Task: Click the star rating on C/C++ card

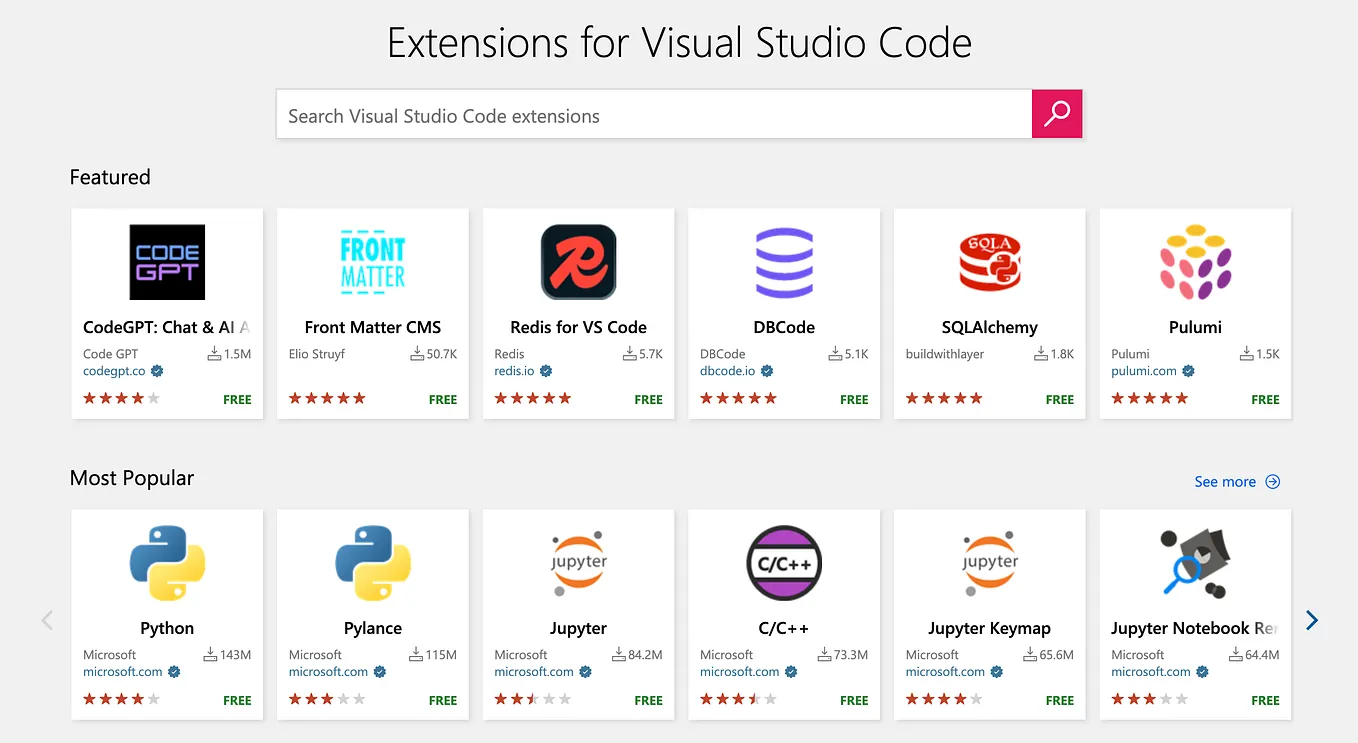Action: [x=738, y=699]
